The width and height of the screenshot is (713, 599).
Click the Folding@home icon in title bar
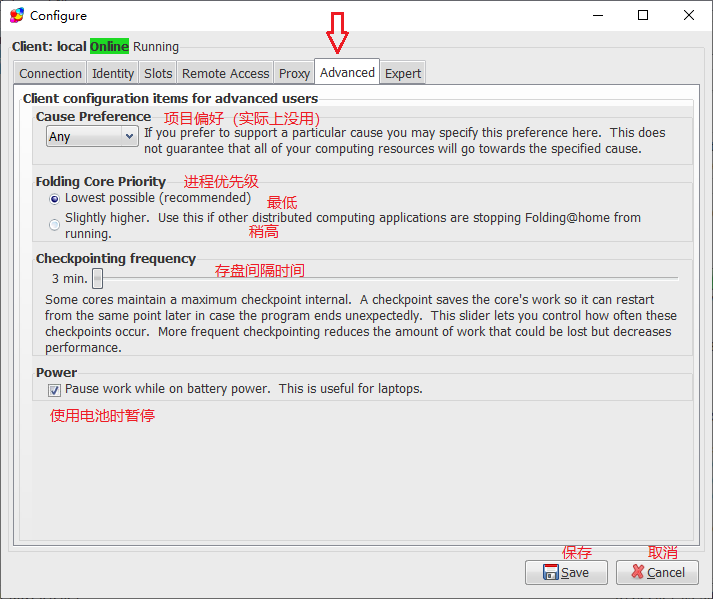click(17, 15)
